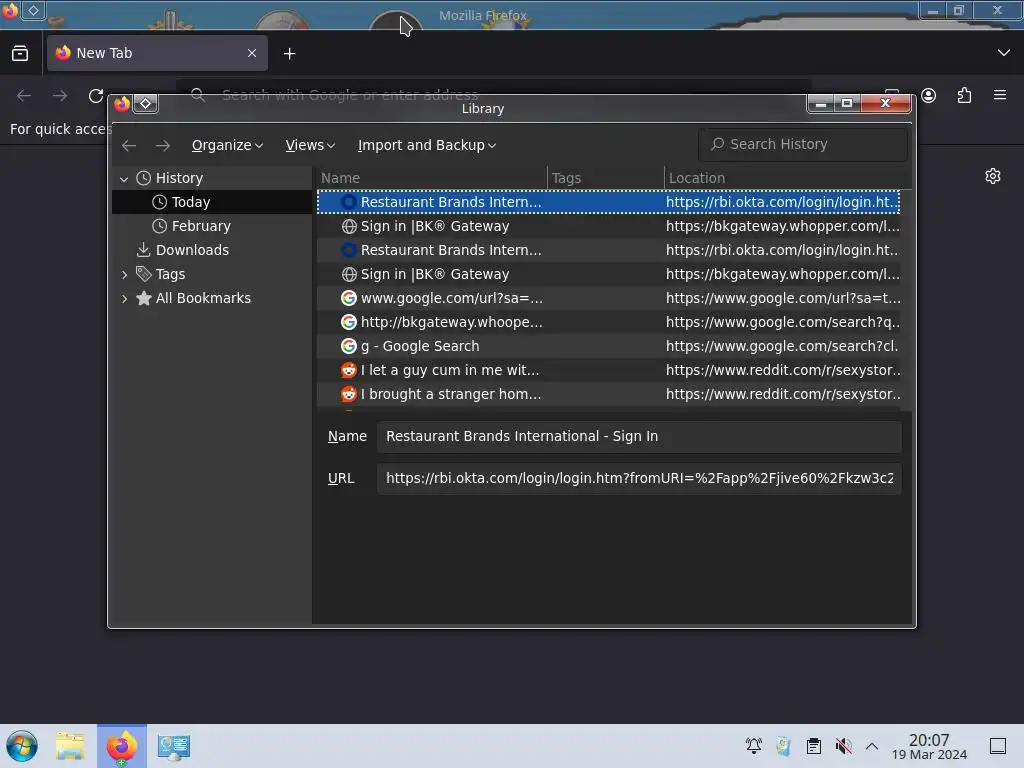Viewport: 1024px width, 768px height.
Task: Open the list all tabs dropdown
Action: click(x=1004, y=53)
